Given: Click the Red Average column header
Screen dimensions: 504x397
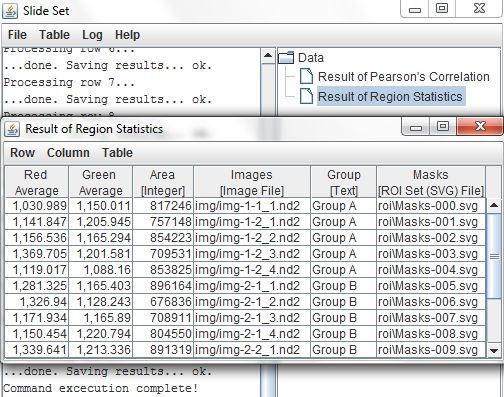Looking at the screenshot, I should pos(37,182).
